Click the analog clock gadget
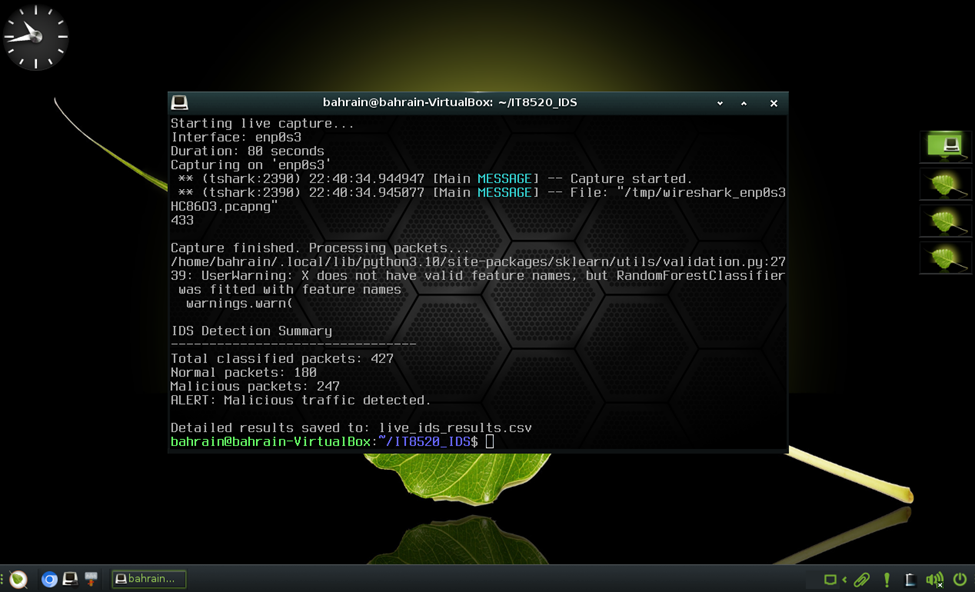 point(35,37)
